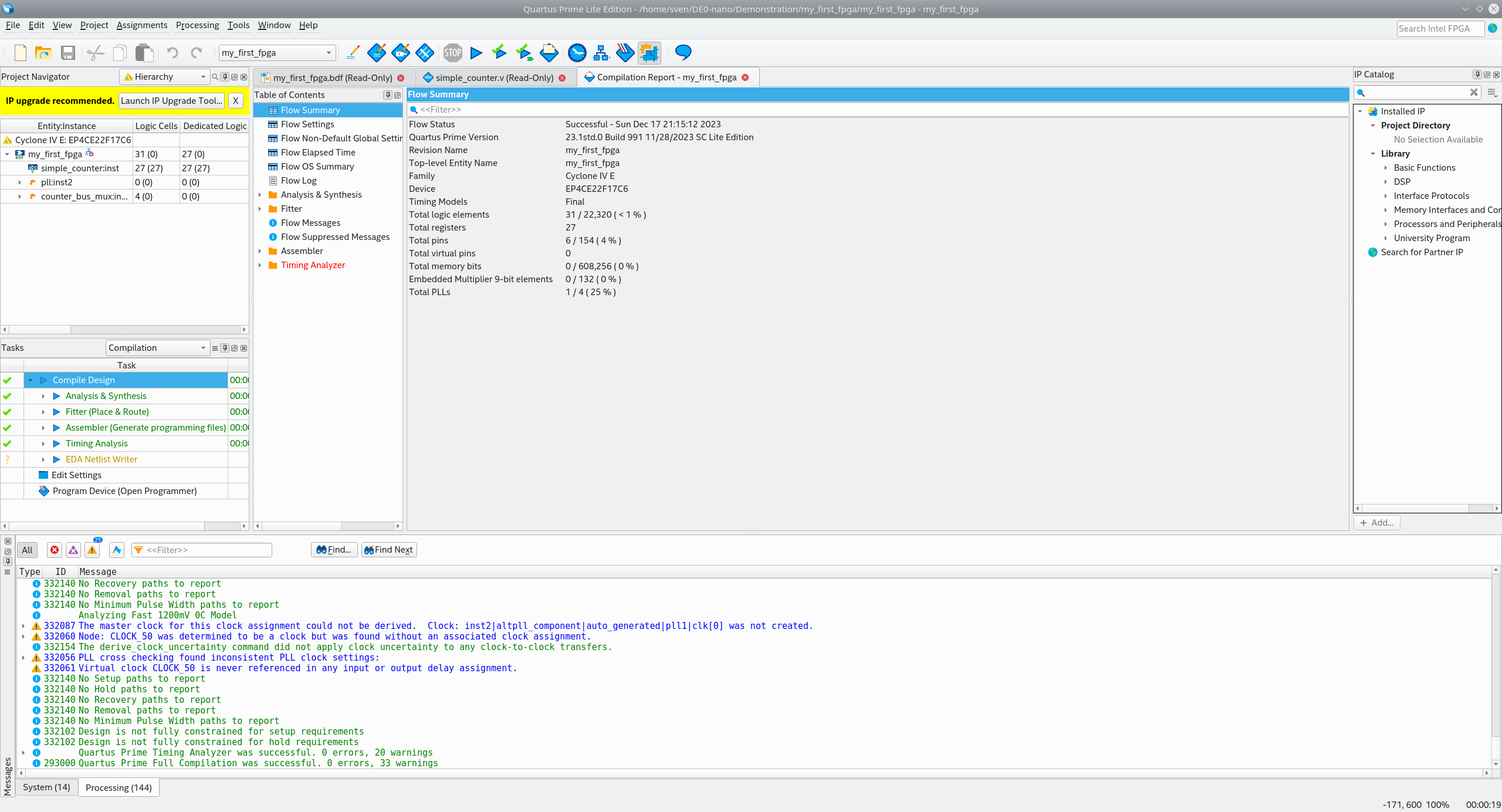Expand pll:inst2 hierarchy node
1502x812 pixels.
[20, 182]
